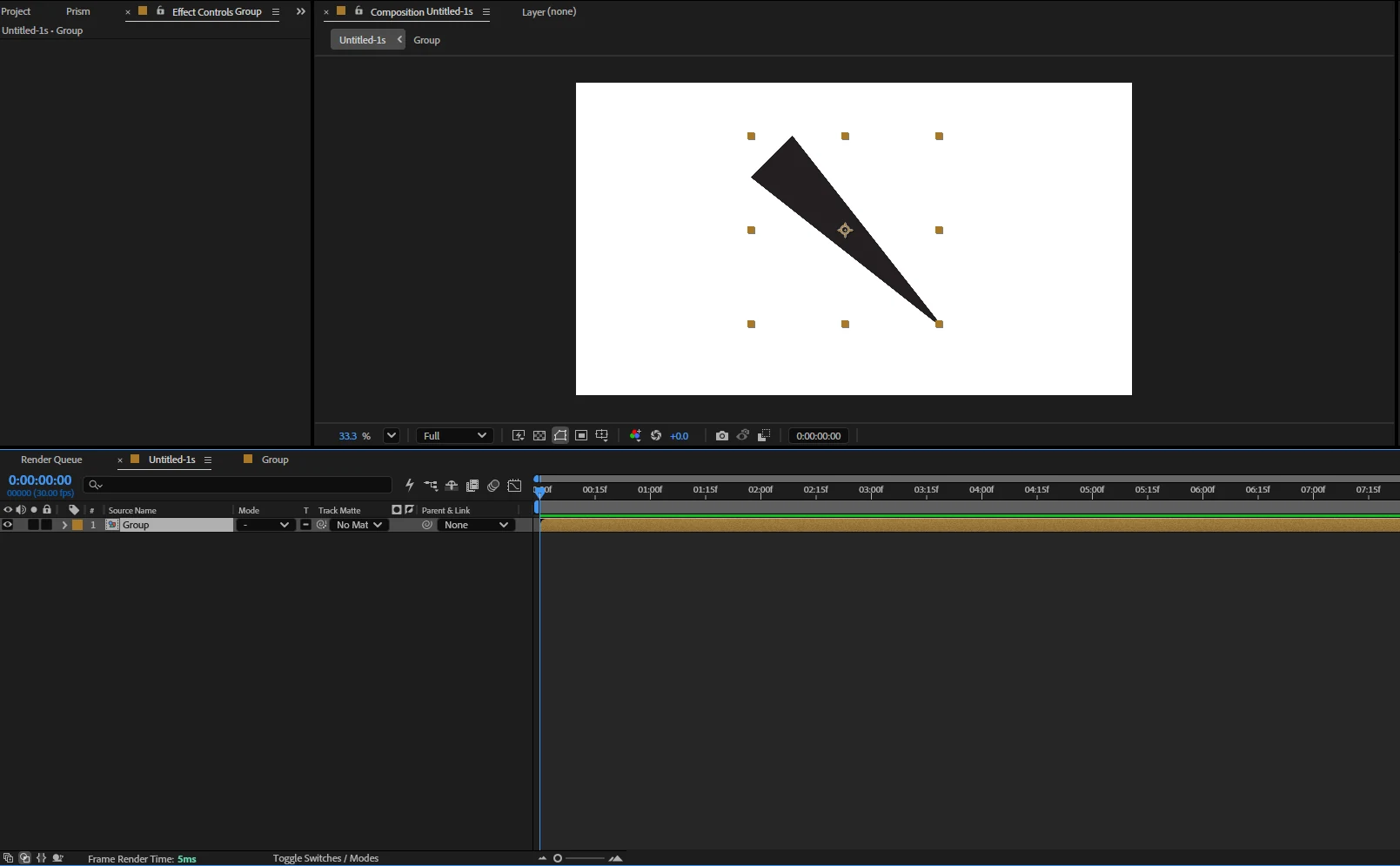
Task: Switch to the Layer (none) tab
Action: point(549,11)
